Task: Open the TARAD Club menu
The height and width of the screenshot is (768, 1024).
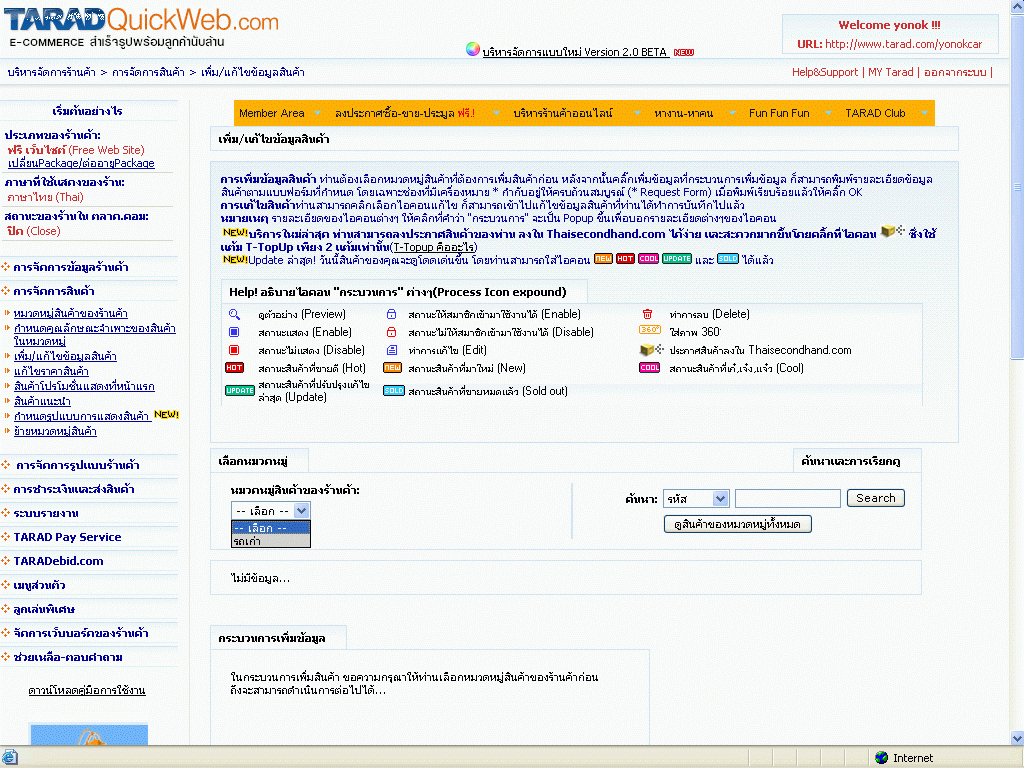Action: tap(874, 113)
